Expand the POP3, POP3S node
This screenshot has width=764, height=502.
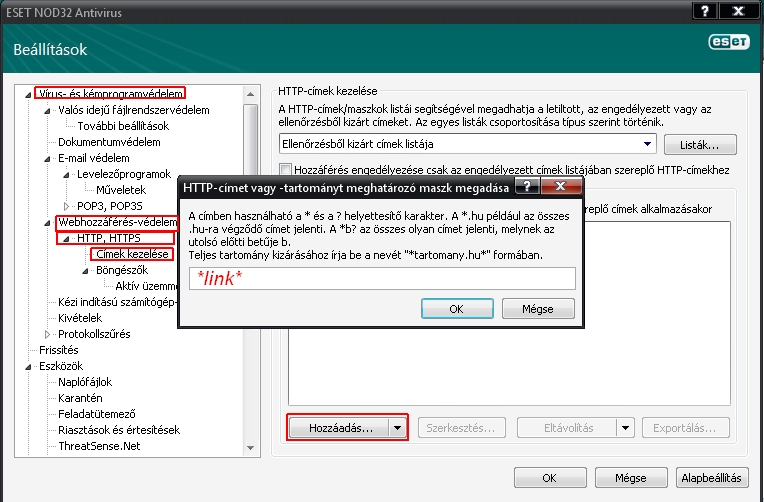(66, 207)
